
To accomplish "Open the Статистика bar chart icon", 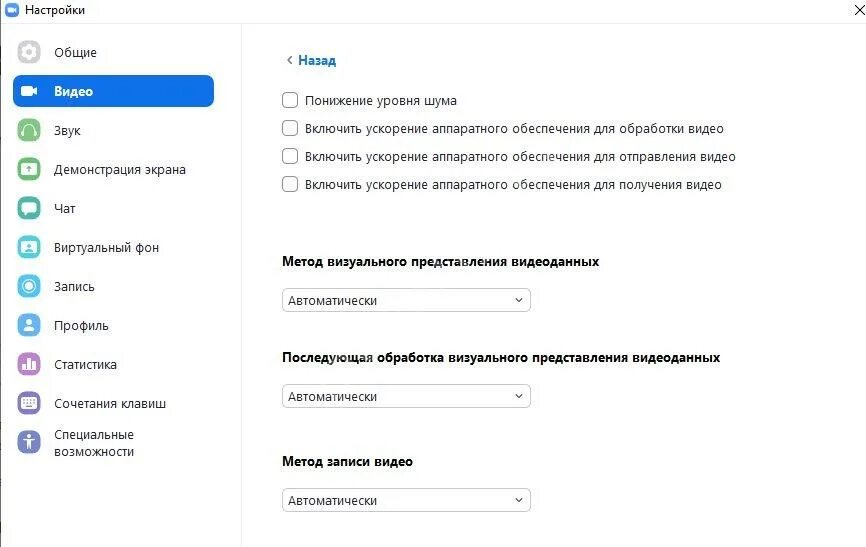I will [x=29, y=364].
